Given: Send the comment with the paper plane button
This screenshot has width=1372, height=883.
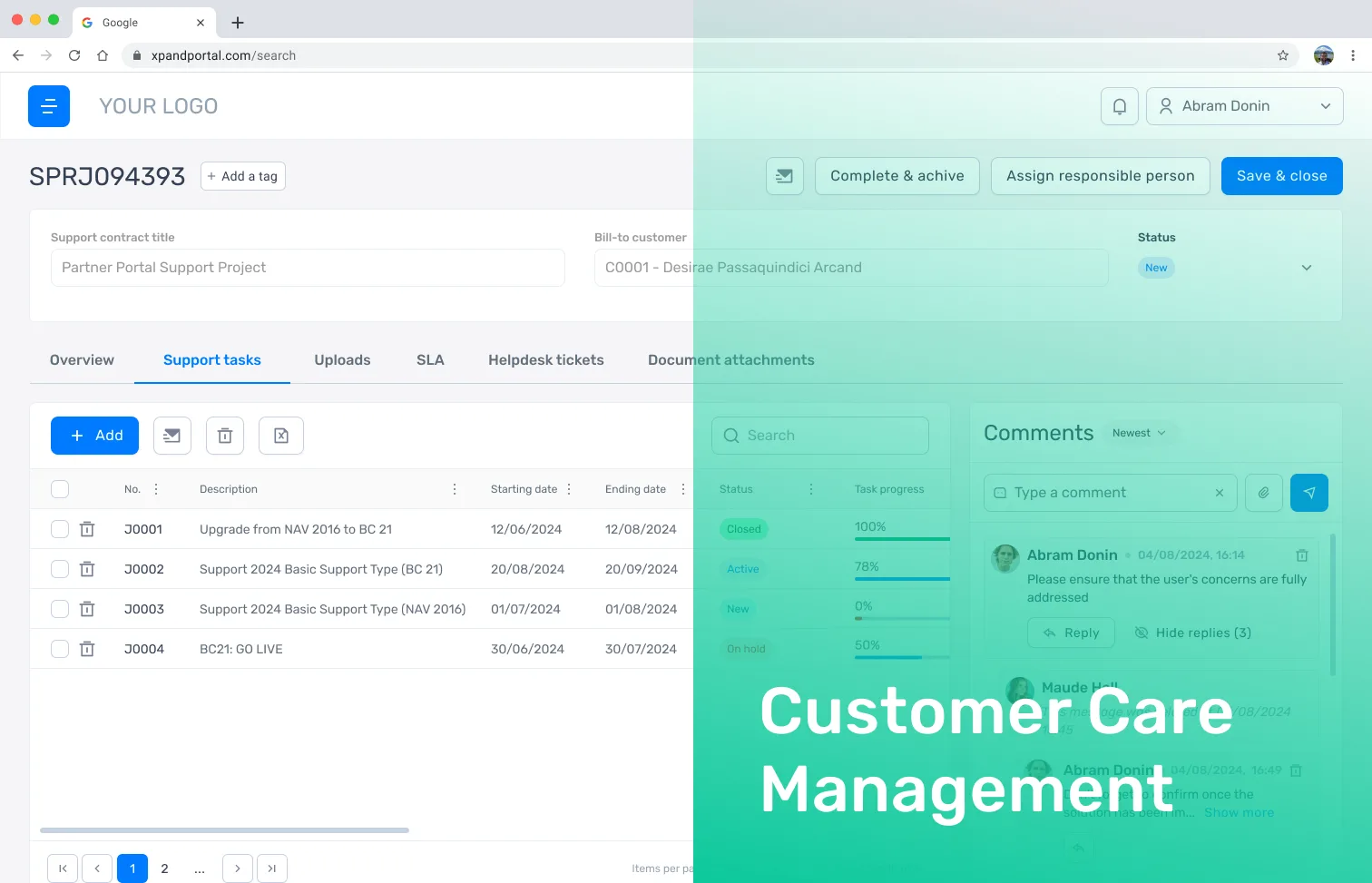Looking at the screenshot, I should tap(1309, 493).
